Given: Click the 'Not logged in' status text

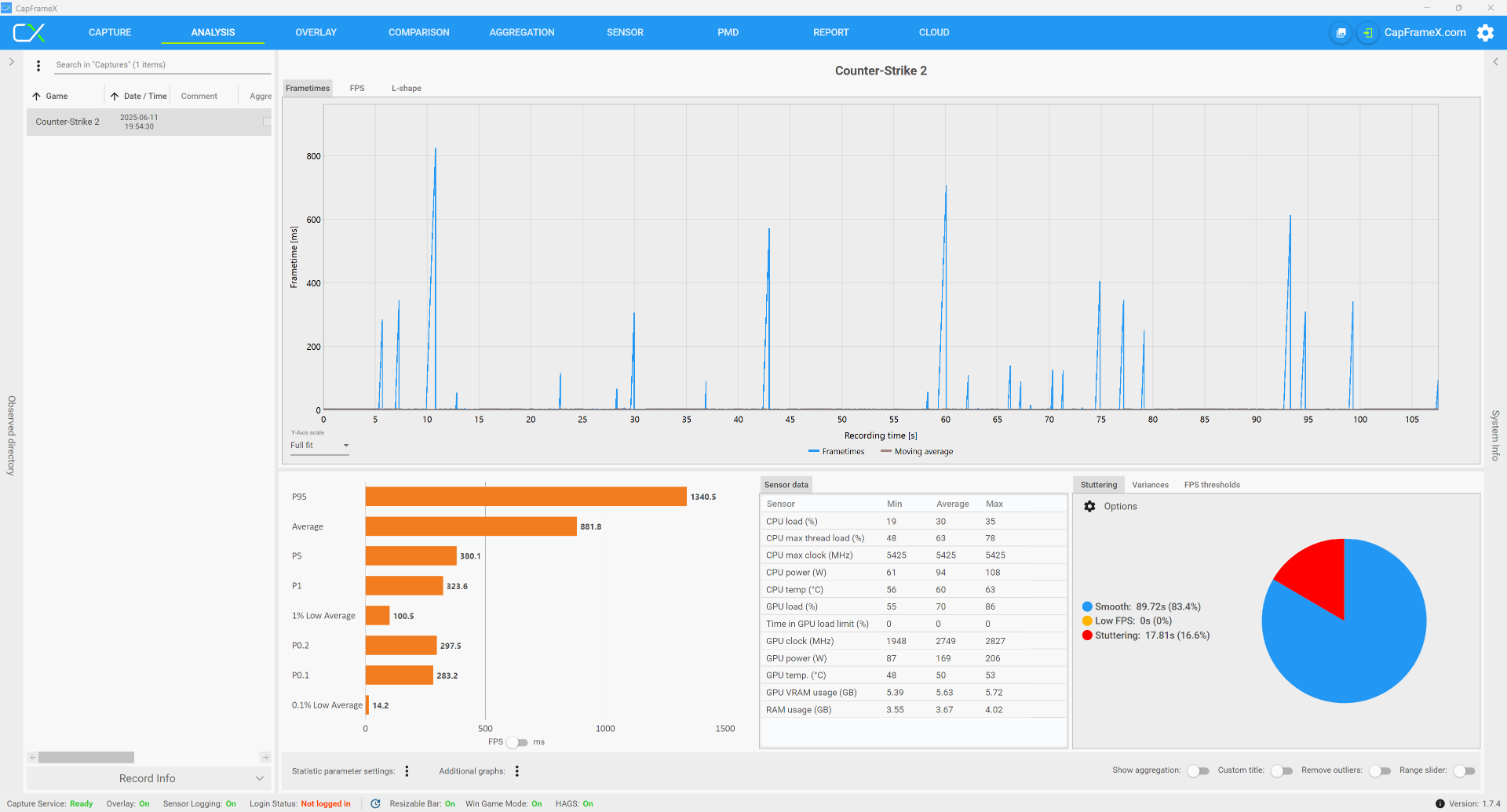Looking at the screenshot, I should [326, 804].
